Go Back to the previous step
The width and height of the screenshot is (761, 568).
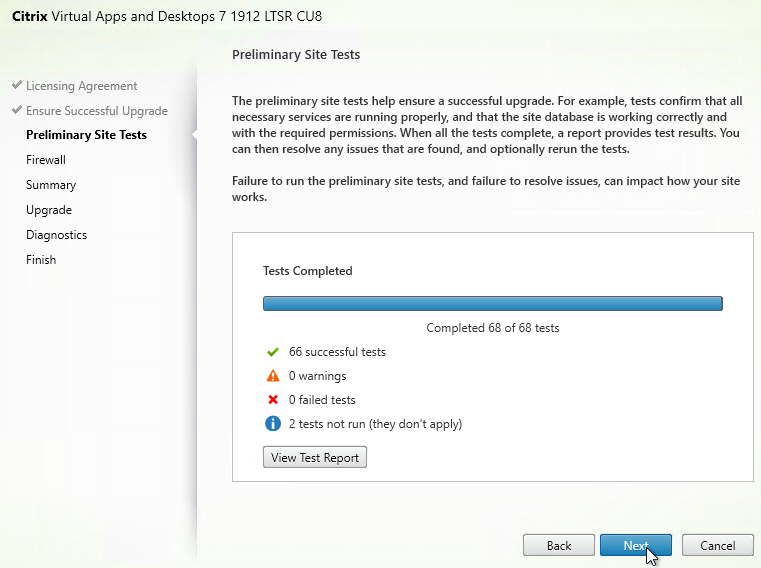click(559, 545)
